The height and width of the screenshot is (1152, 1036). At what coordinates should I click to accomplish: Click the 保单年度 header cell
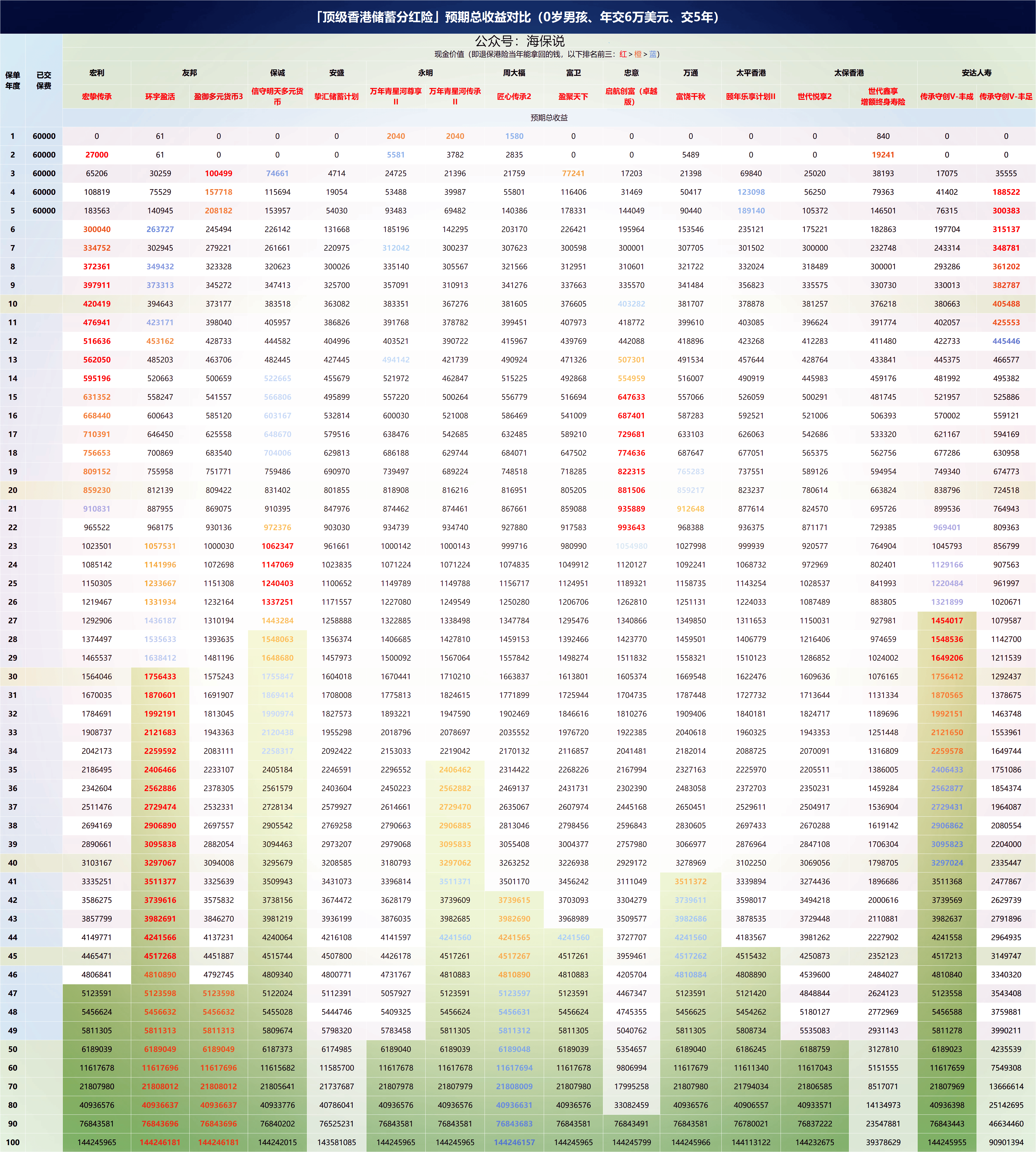13,80
